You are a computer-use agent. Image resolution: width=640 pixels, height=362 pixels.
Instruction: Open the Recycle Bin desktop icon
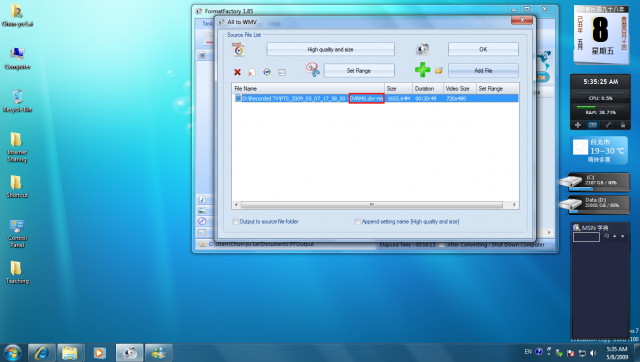pyautogui.click(x=17, y=101)
